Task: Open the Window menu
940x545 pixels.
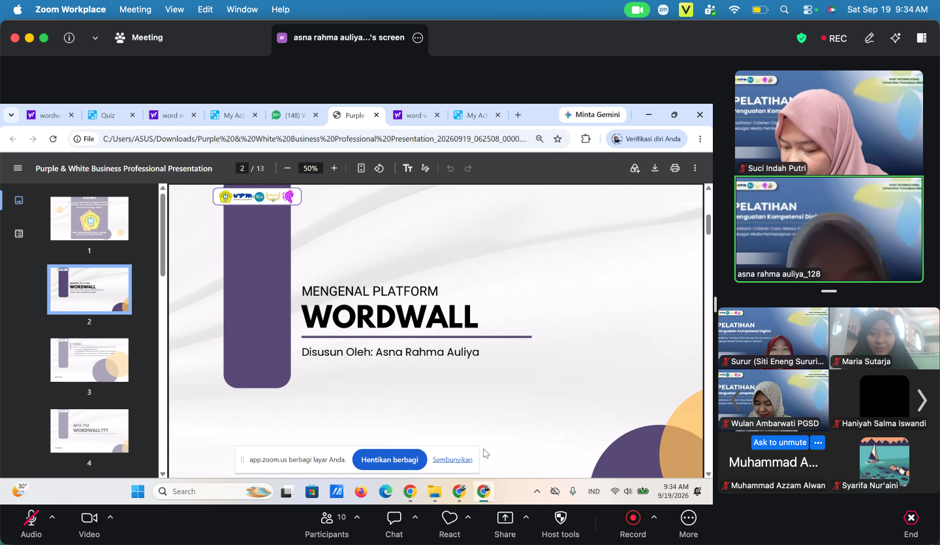Action: 242,10
